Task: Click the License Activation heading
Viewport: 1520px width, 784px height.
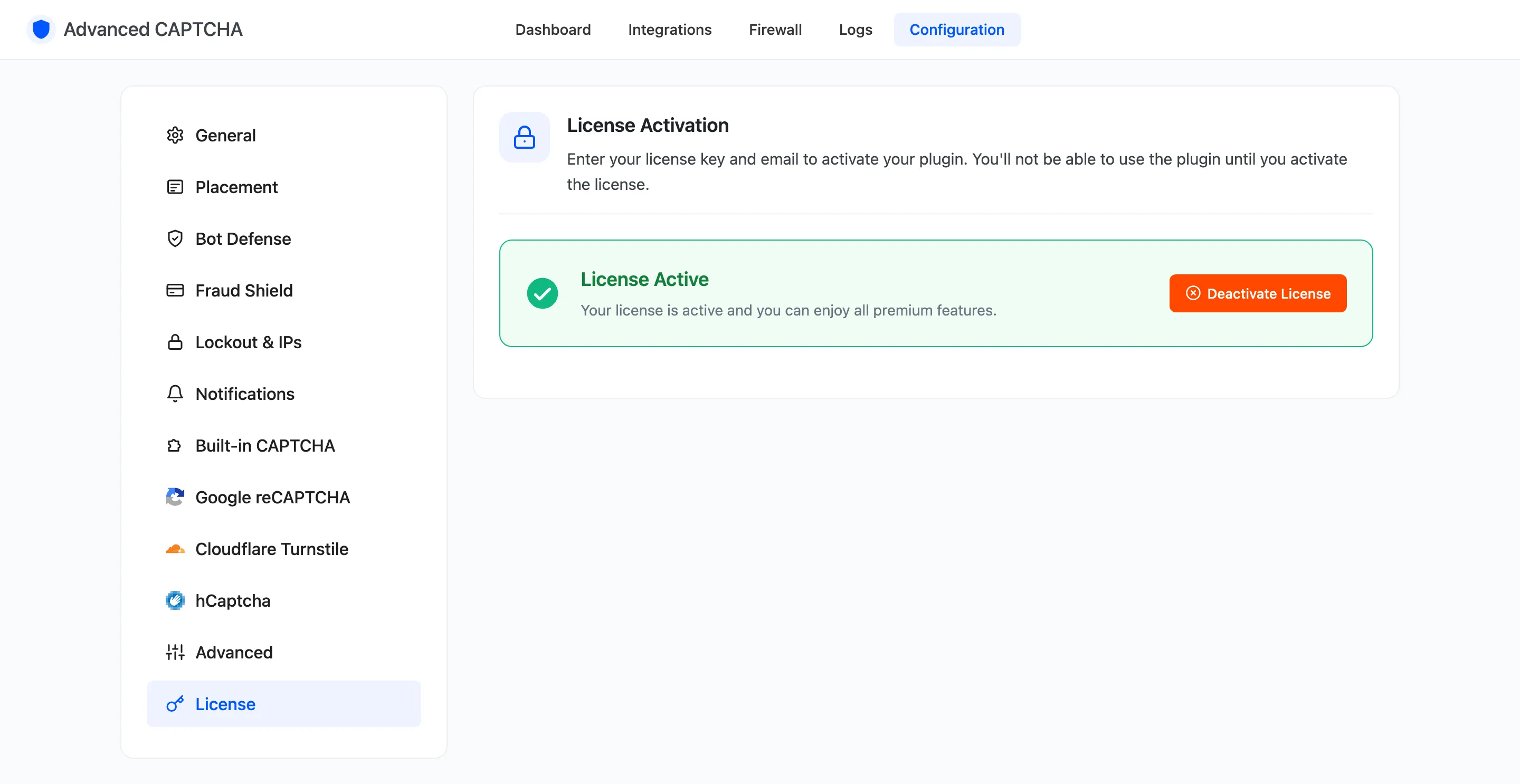Action: 648,125
